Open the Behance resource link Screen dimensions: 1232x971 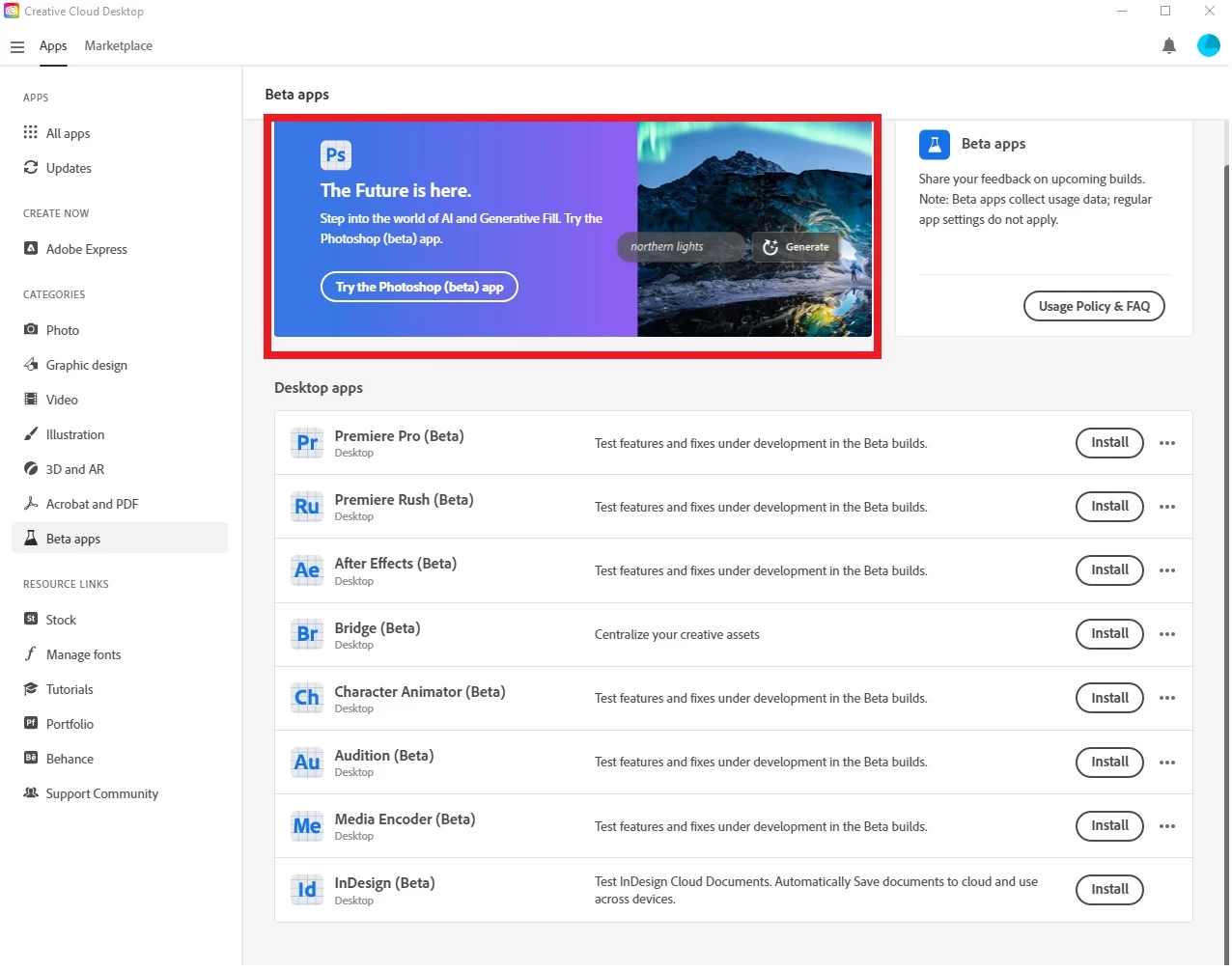pos(120,759)
